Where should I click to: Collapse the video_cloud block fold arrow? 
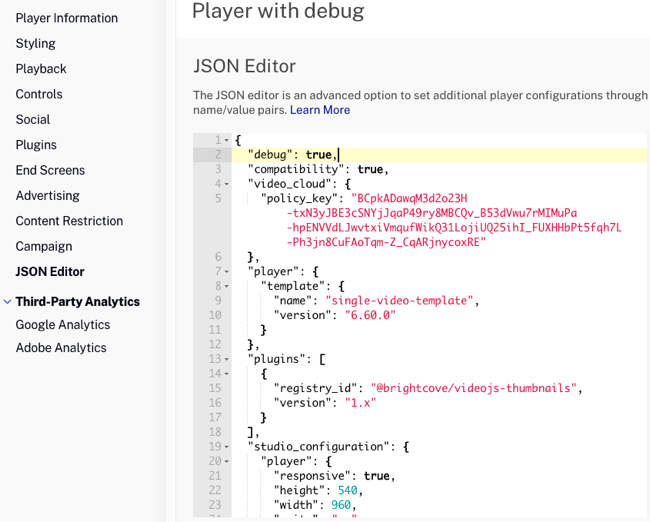(227, 184)
